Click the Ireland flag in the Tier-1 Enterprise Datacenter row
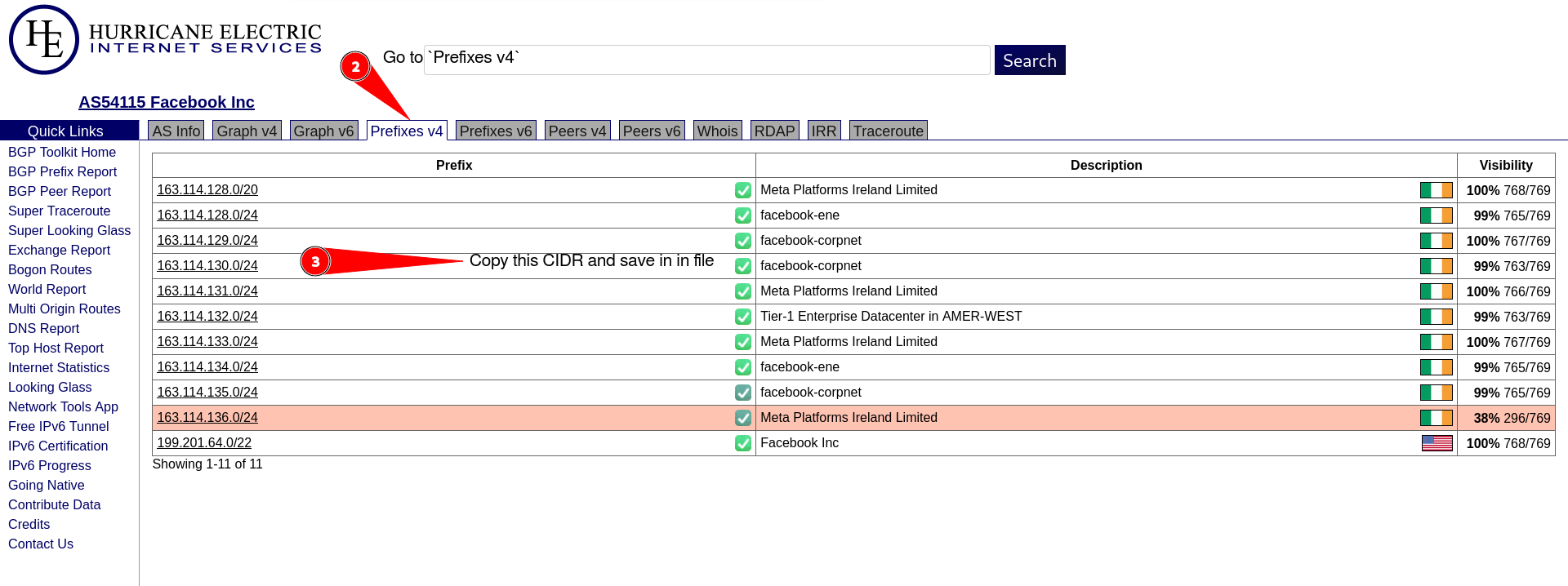 click(1436, 317)
